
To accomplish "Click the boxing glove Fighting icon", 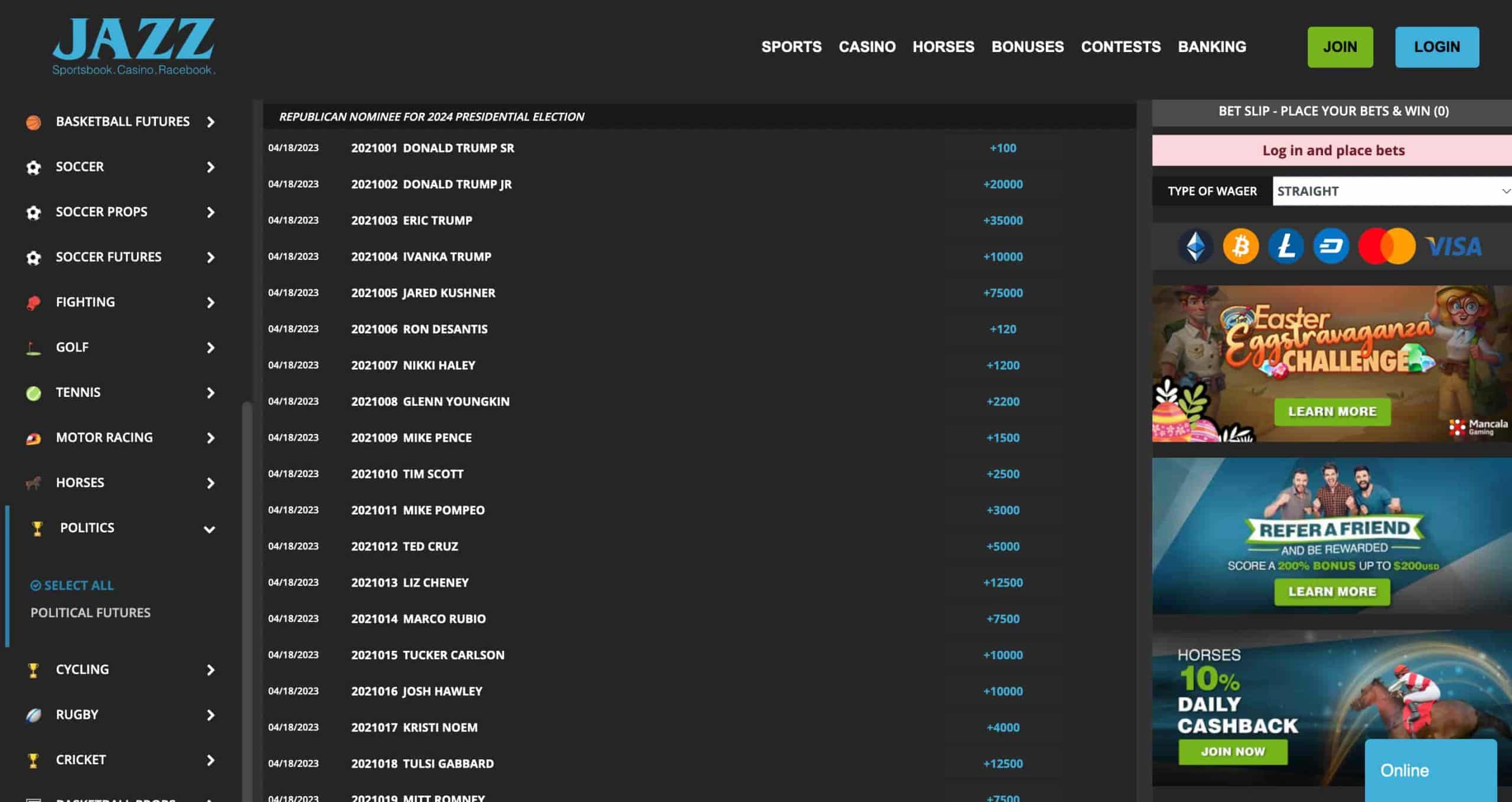I will (34, 303).
